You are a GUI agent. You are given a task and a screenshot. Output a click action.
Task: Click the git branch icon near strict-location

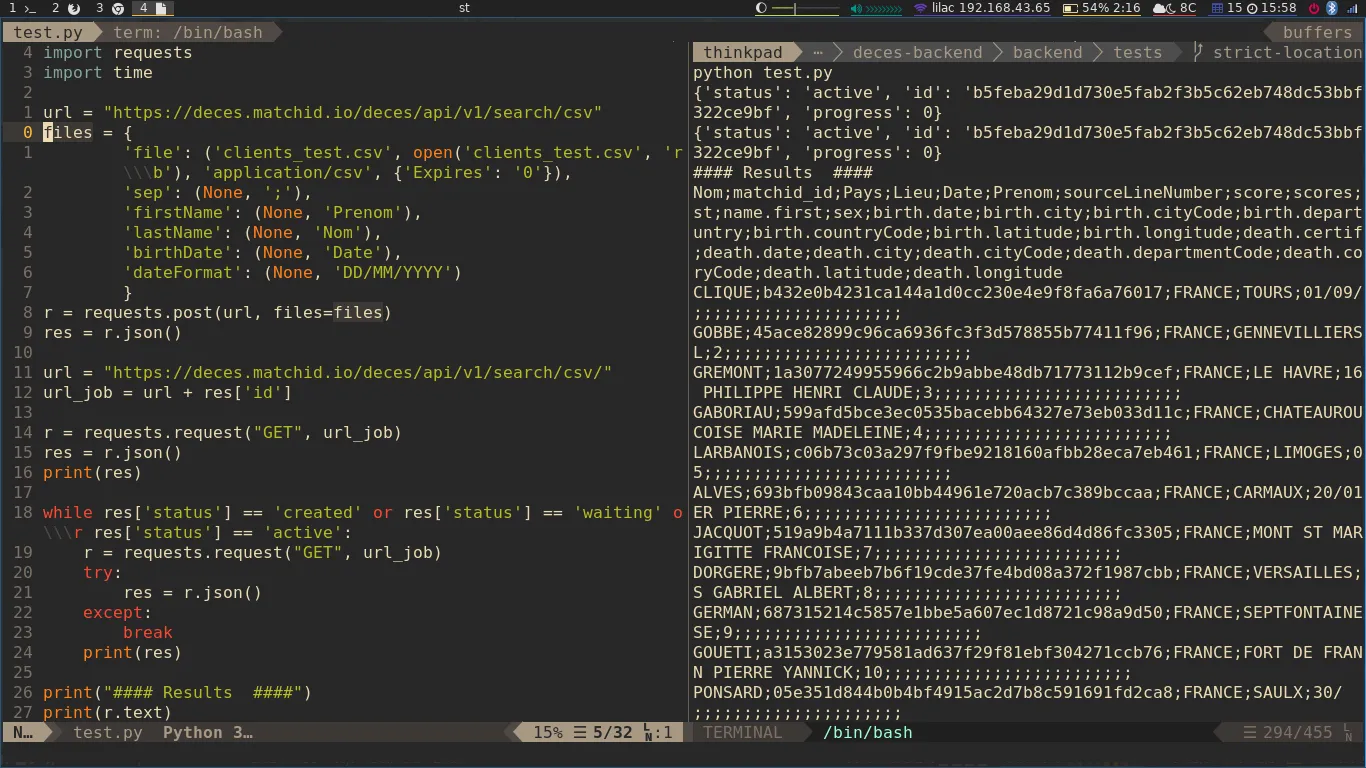(1198, 52)
